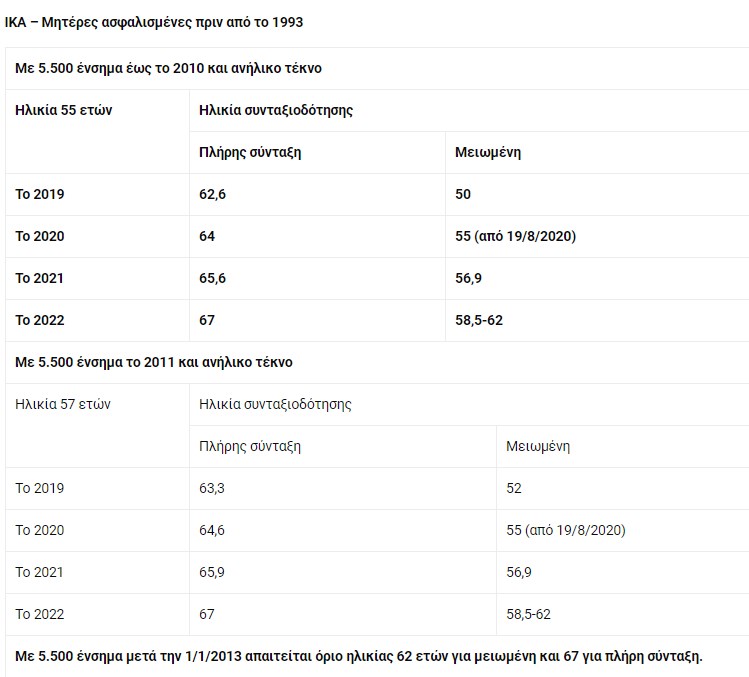Select the full pension value 62,6
The width and height of the screenshot is (749, 677).
click(213, 194)
